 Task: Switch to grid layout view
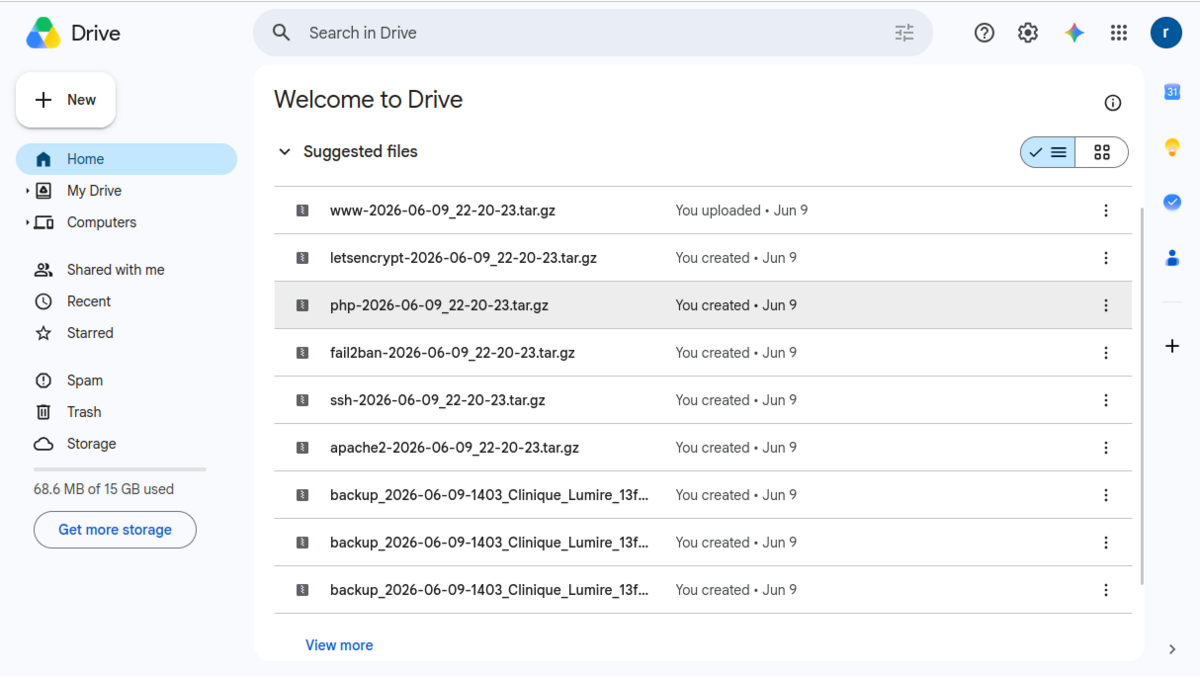click(1102, 152)
